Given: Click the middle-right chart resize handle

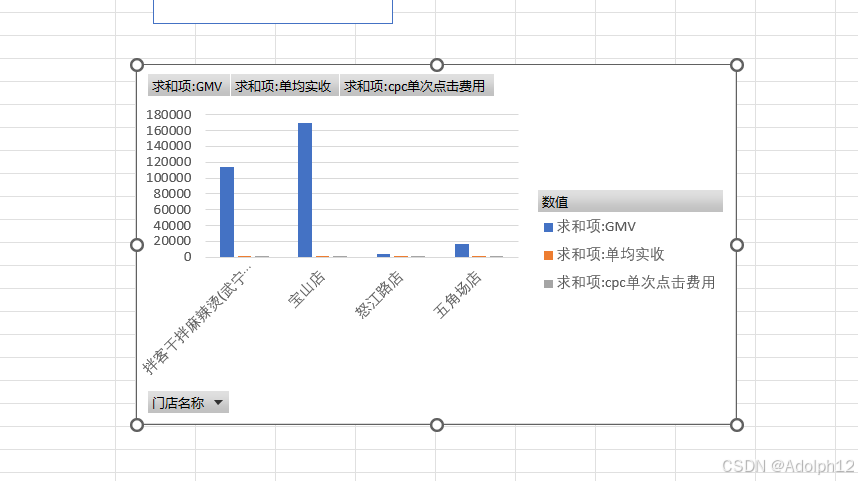Looking at the screenshot, I should coord(737,245).
